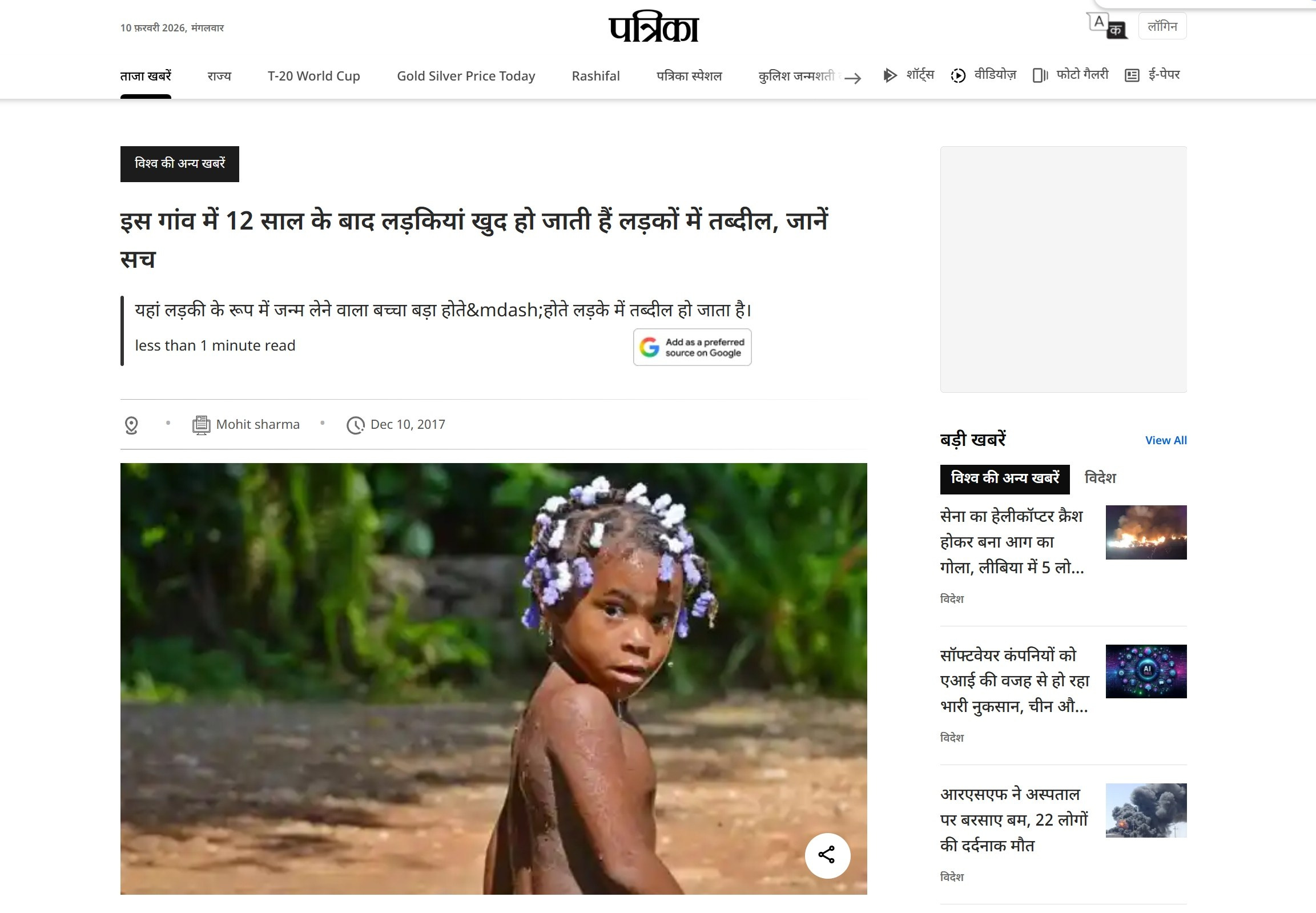Switch to the विदेश tab
Viewport: 1316px width, 913px height.
click(x=1100, y=478)
